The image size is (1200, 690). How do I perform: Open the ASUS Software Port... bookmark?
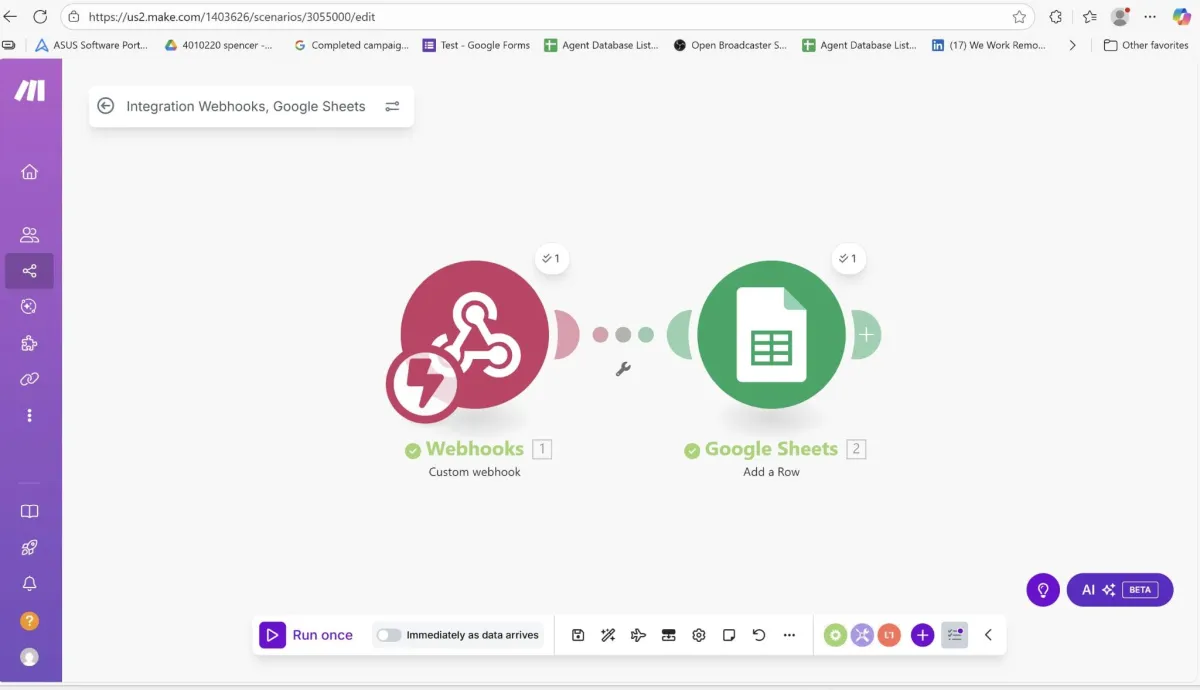(x=91, y=45)
